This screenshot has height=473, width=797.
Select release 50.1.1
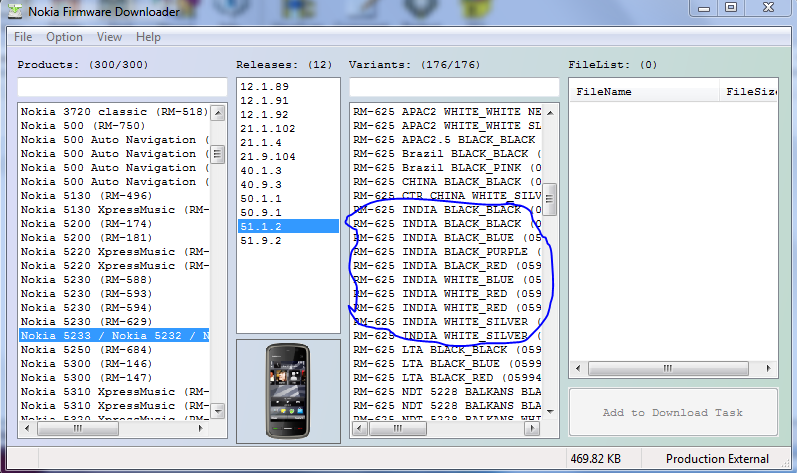(288, 199)
